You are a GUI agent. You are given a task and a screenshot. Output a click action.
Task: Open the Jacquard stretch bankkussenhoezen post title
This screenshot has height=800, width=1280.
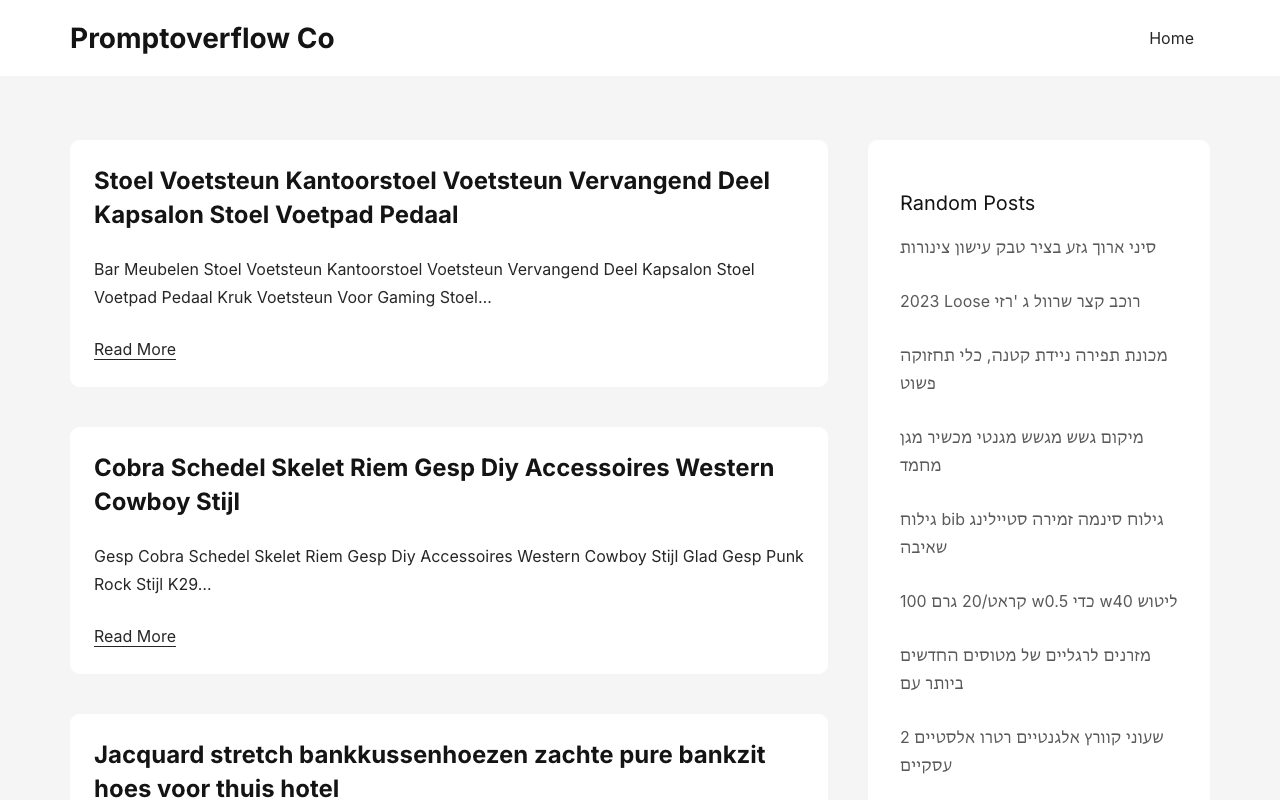pos(430,771)
